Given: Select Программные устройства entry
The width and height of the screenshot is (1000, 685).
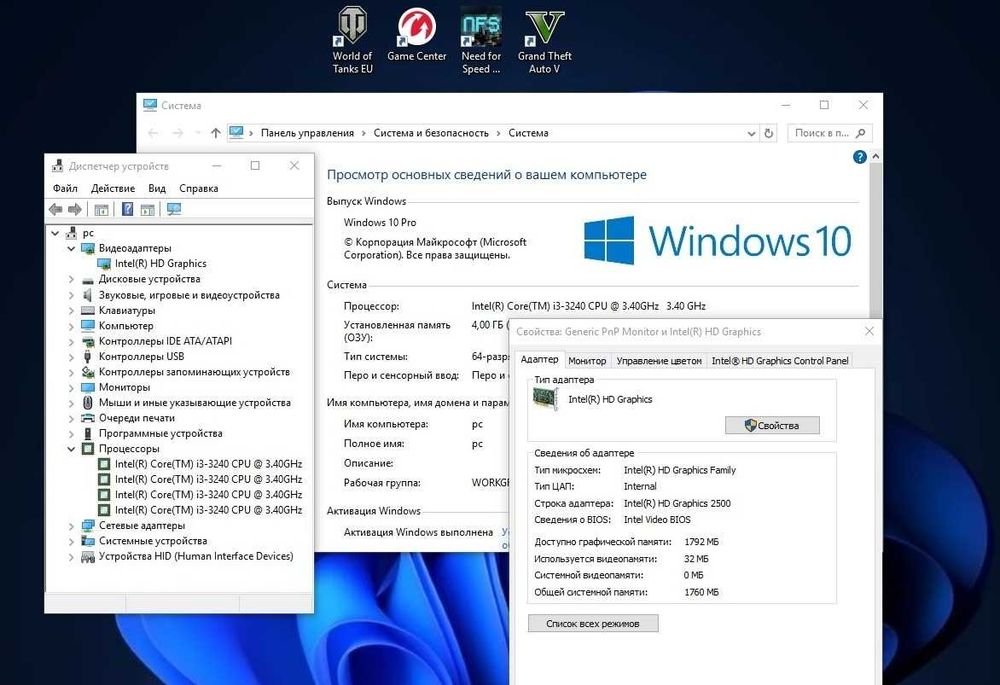Looking at the screenshot, I should click(x=160, y=433).
